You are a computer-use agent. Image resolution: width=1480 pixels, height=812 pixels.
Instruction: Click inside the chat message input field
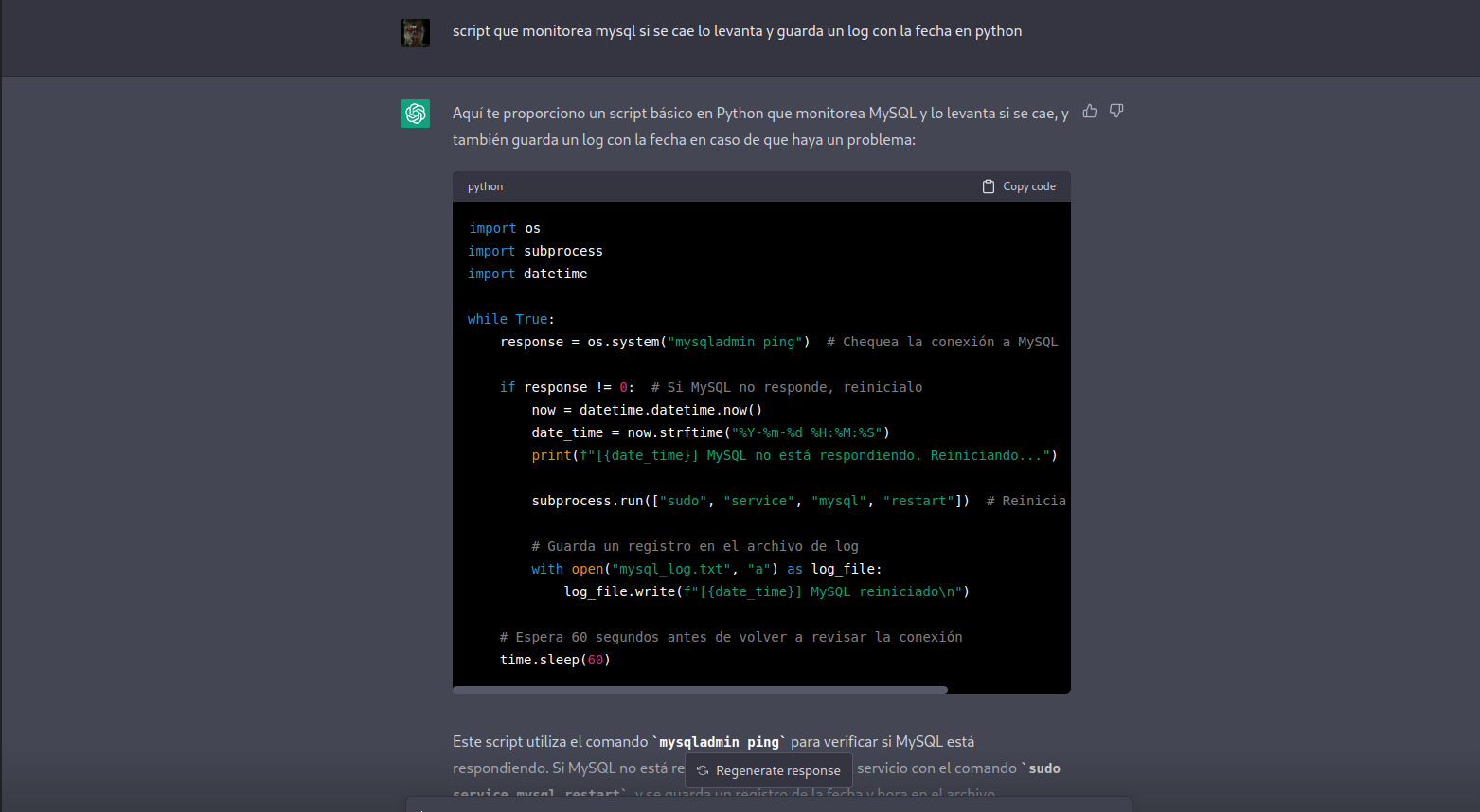point(758,805)
